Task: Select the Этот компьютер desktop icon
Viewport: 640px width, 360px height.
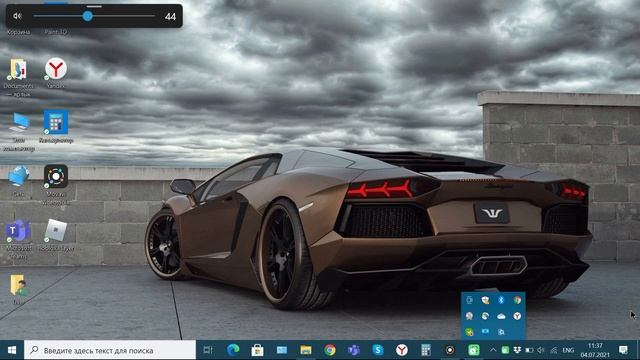Action: [19, 131]
